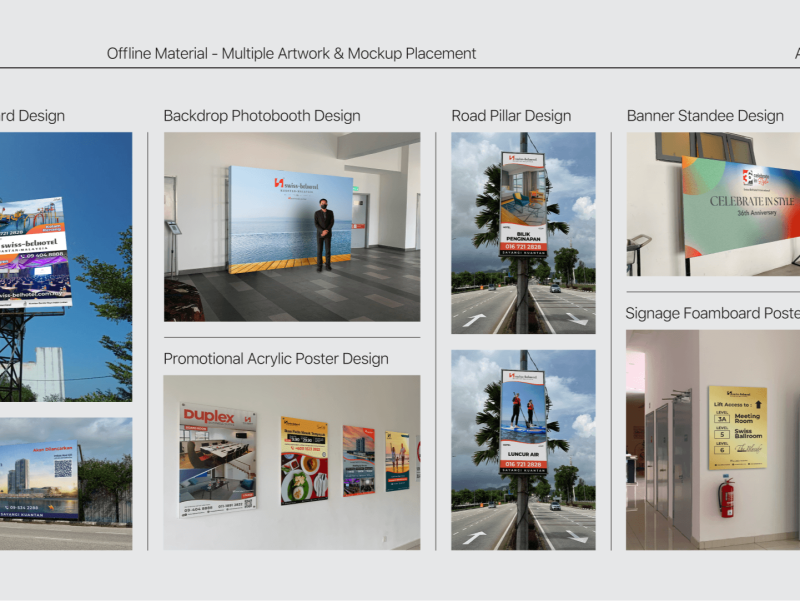This screenshot has width=800, height=601.
Task: Click the left road arrow in the Bilik Penginapan photo
Action: tap(475, 321)
